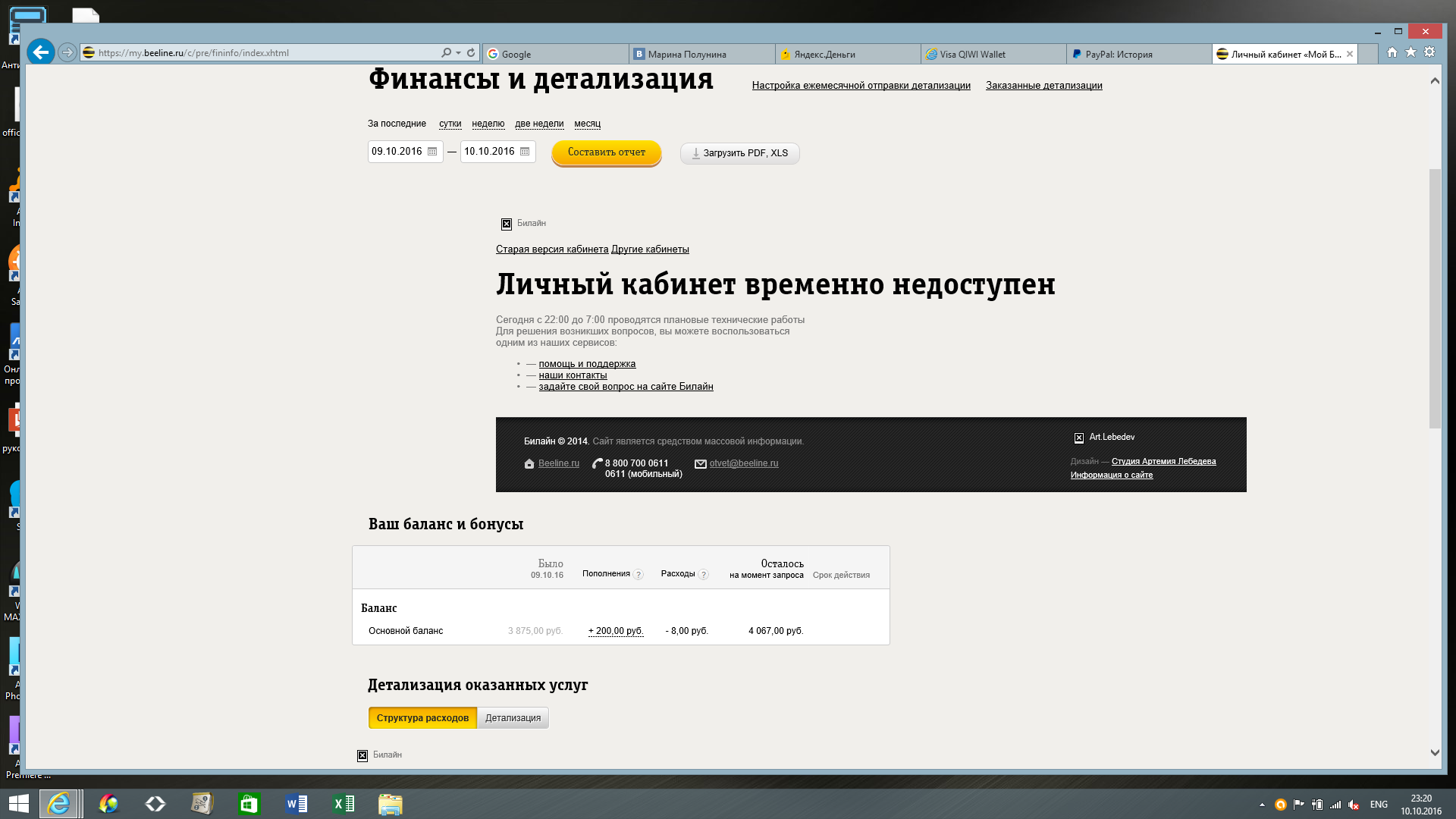Click the end date field 10.10.2016
1456x819 pixels.
tap(497, 152)
